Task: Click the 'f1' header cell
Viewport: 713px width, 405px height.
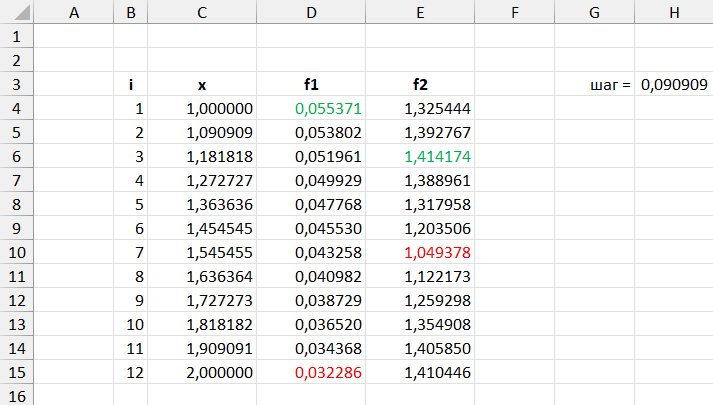Action: (x=311, y=84)
